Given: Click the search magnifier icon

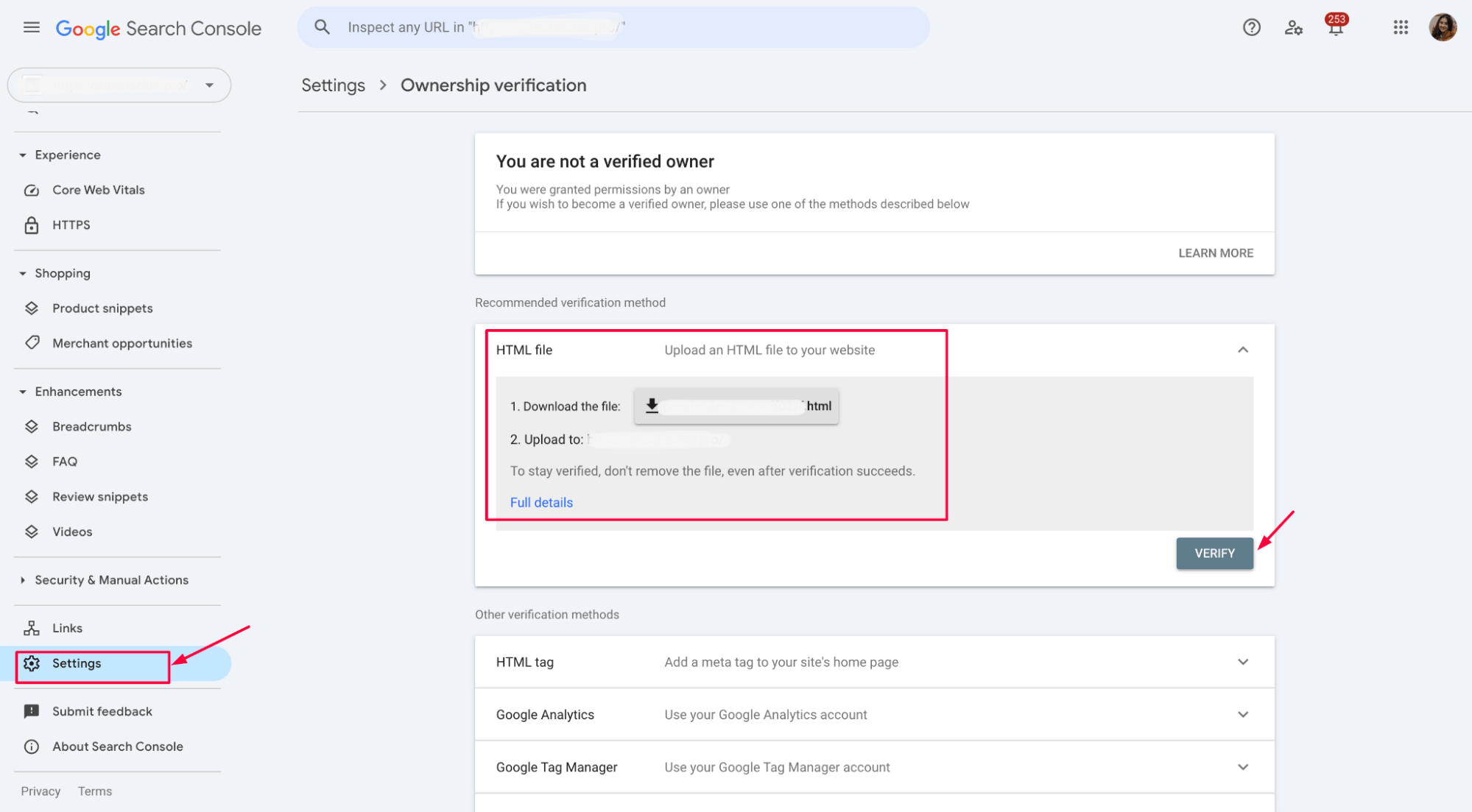Looking at the screenshot, I should pyautogui.click(x=322, y=27).
